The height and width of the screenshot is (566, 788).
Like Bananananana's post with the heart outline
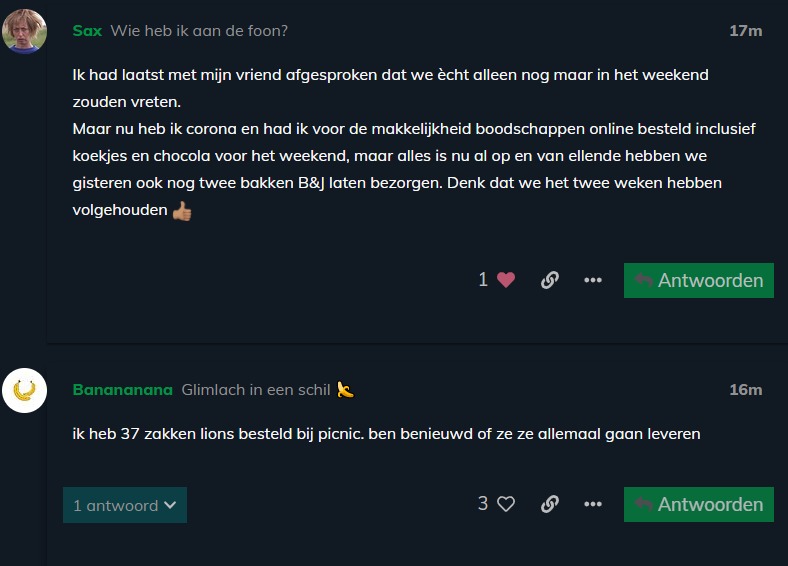click(x=506, y=504)
